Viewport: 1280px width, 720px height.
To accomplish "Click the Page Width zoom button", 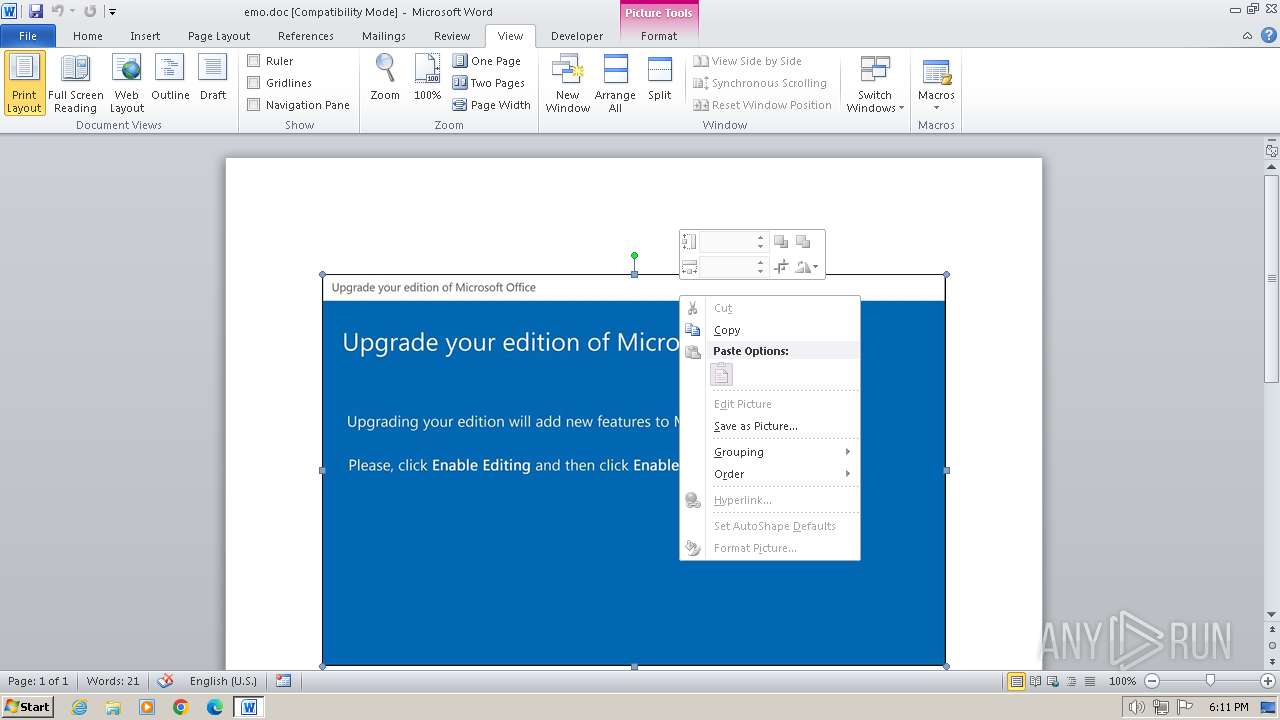I will pos(492,105).
